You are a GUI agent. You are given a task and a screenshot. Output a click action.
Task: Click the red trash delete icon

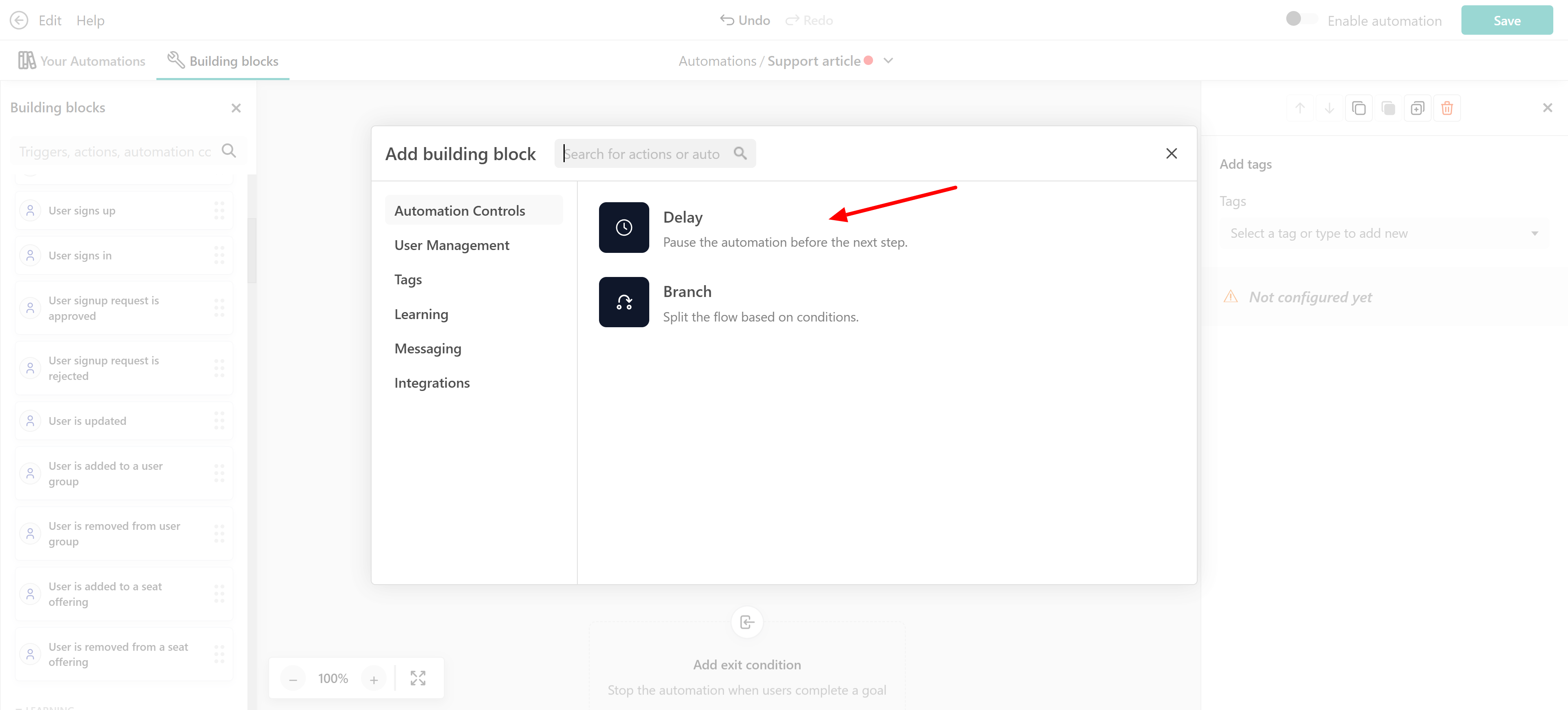point(1446,108)
